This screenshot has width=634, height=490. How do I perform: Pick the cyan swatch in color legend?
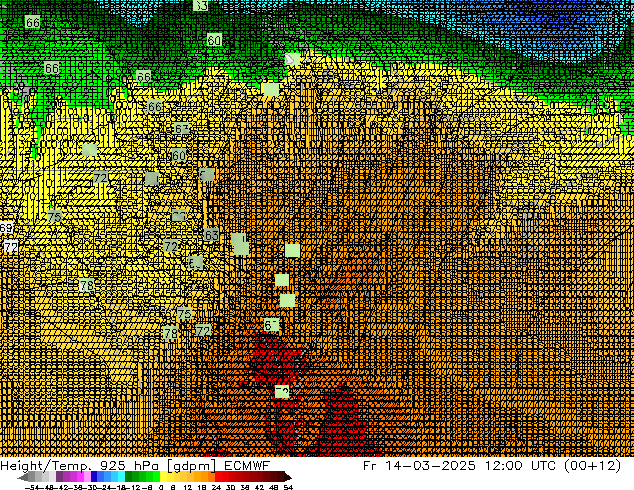coord(117,477)
